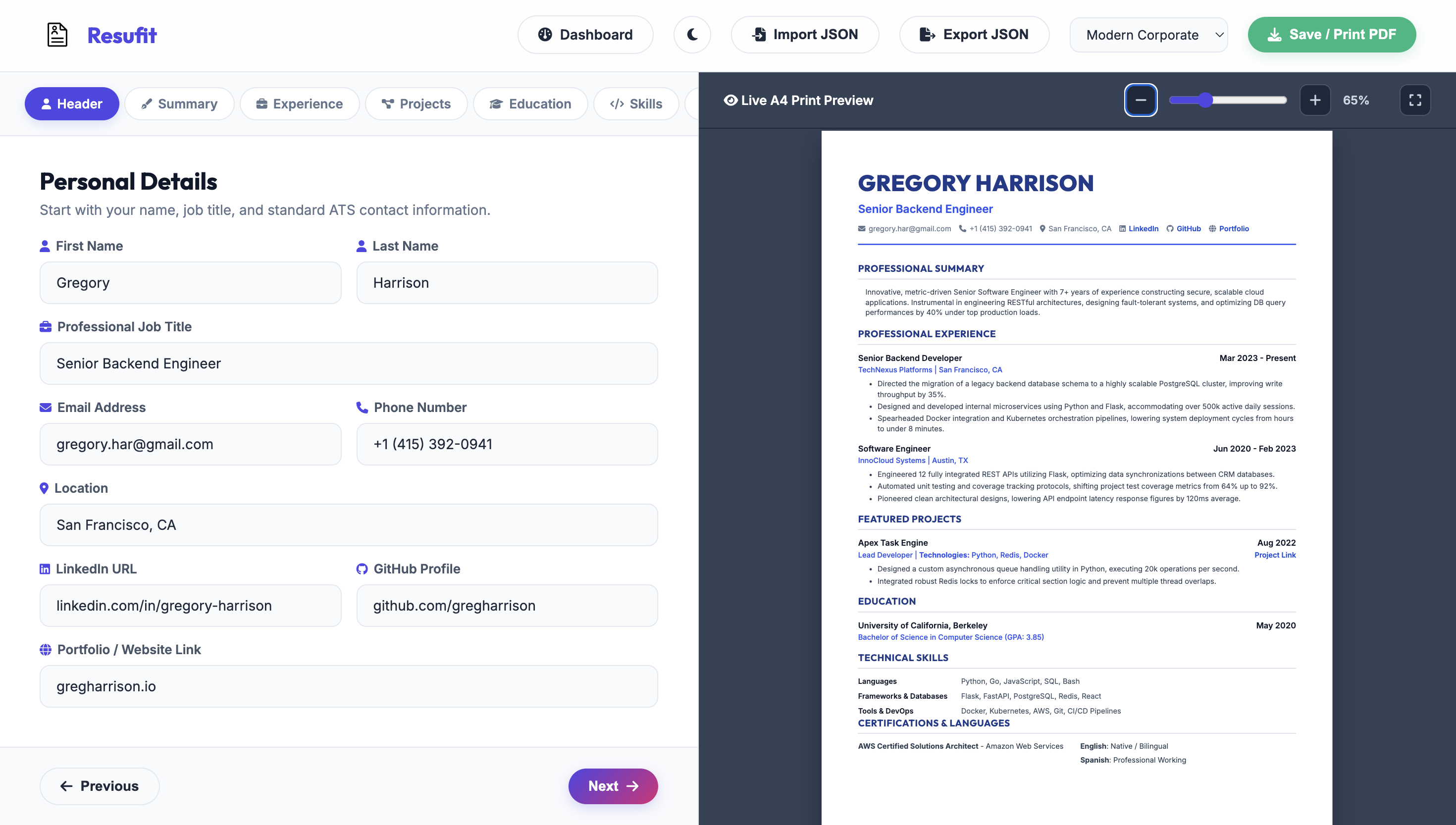Image resolution: width=1456 pixels, height=825 pixels.
Task: Adjust the preview zoom slider
Action: [1228, 101]
